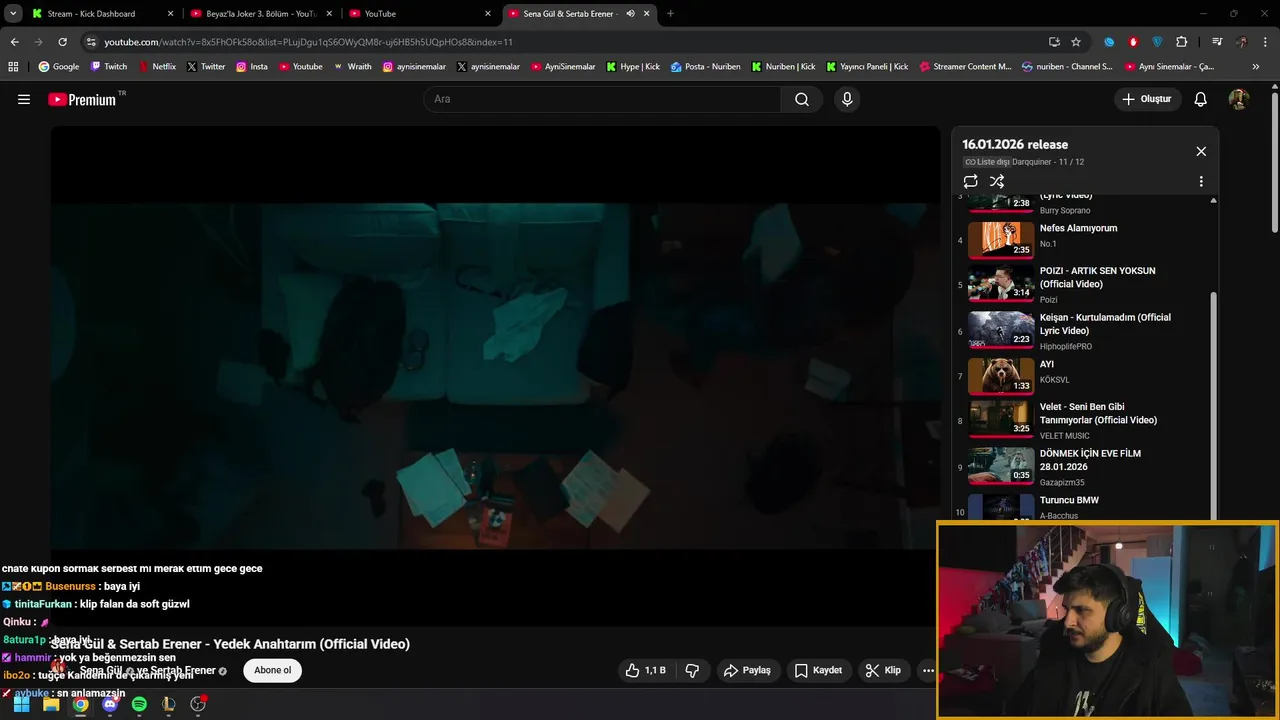Open the Streamer Content M... bookmark
The image size is (1280, 720).
(965, 67)
